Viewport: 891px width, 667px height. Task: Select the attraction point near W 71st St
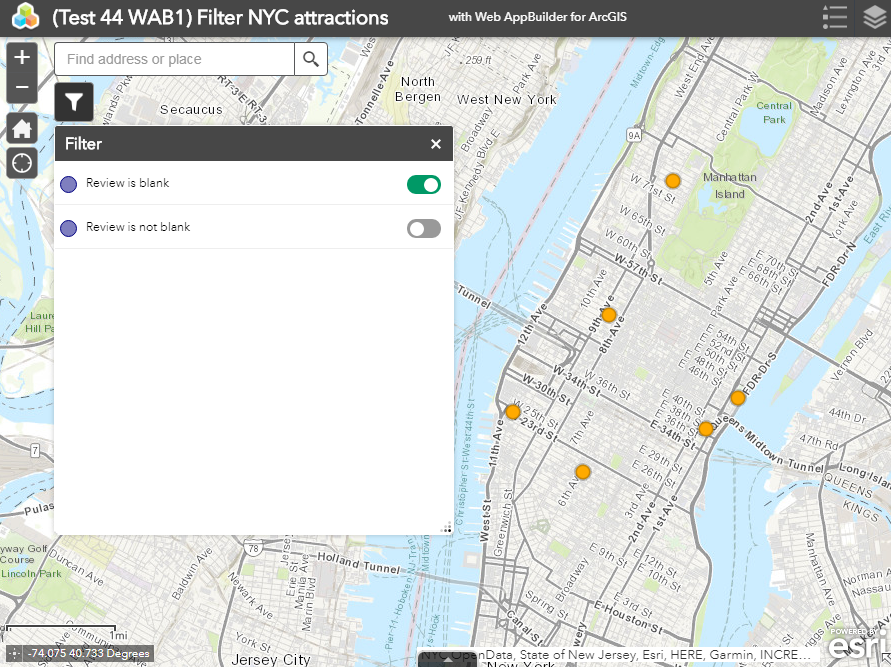pyautogui.click(x=673, y=181)
